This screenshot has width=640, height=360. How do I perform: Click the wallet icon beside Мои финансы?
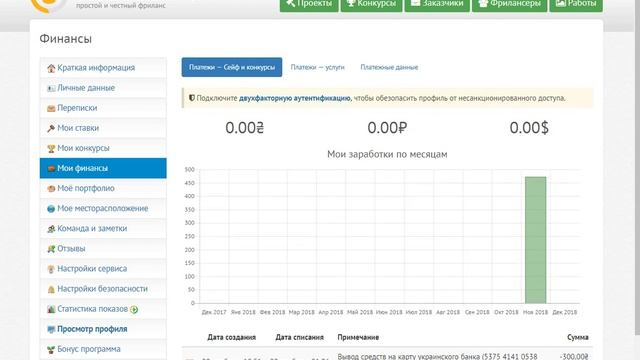[x=51, y=169]
